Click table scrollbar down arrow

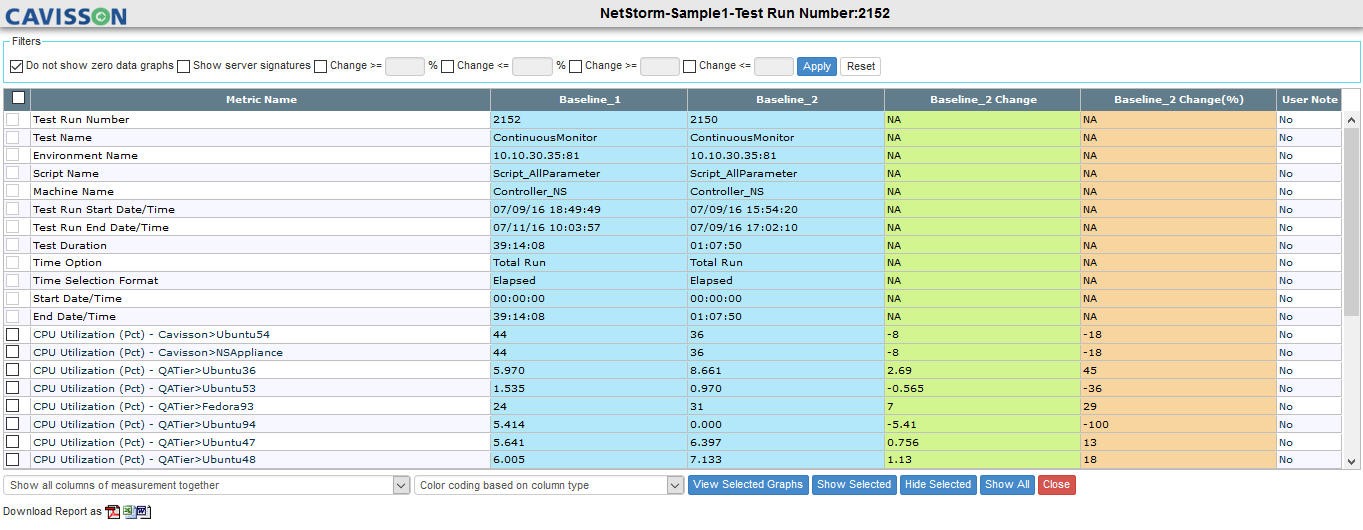1351,461
